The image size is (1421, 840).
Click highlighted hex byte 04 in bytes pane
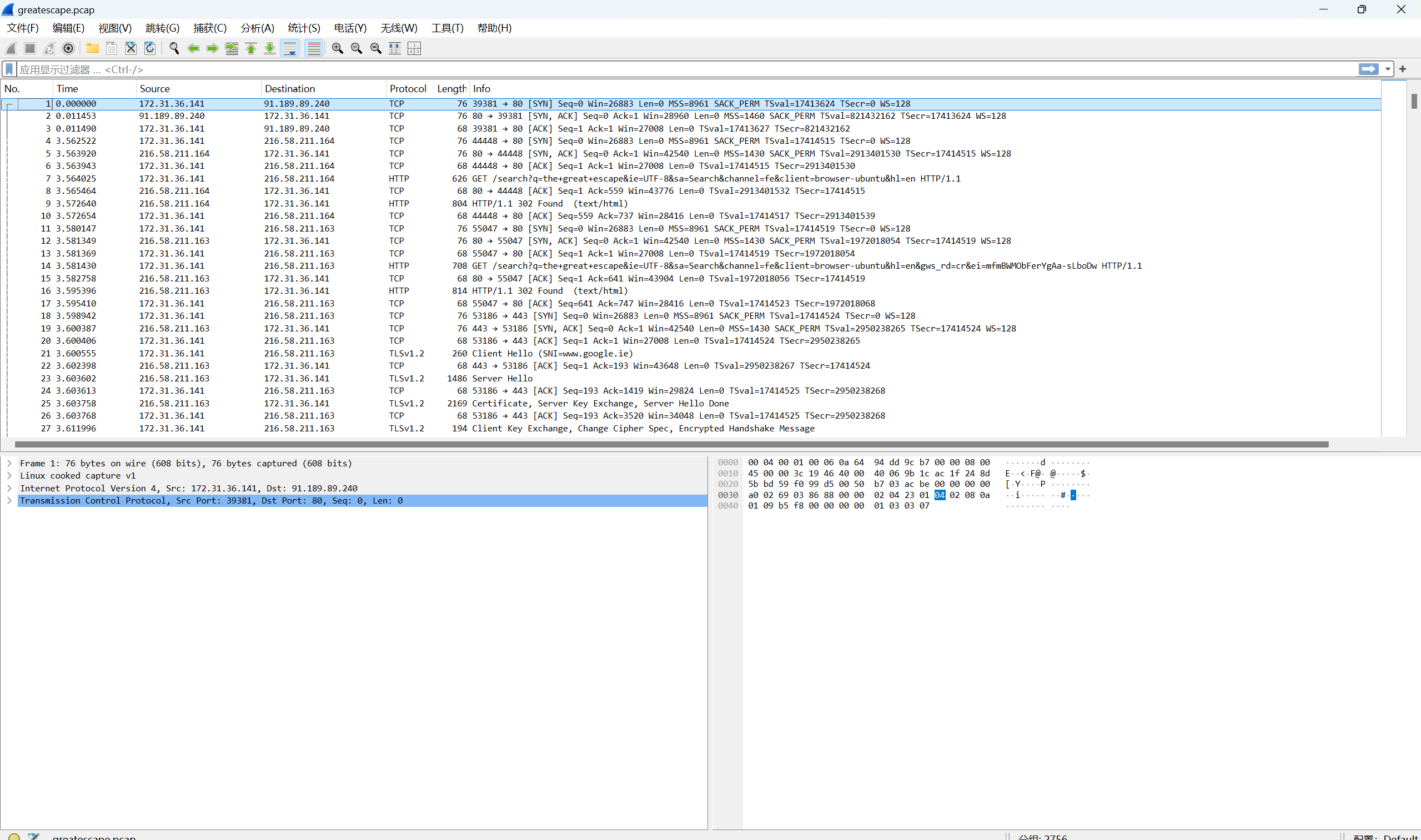tap(940, 495)
